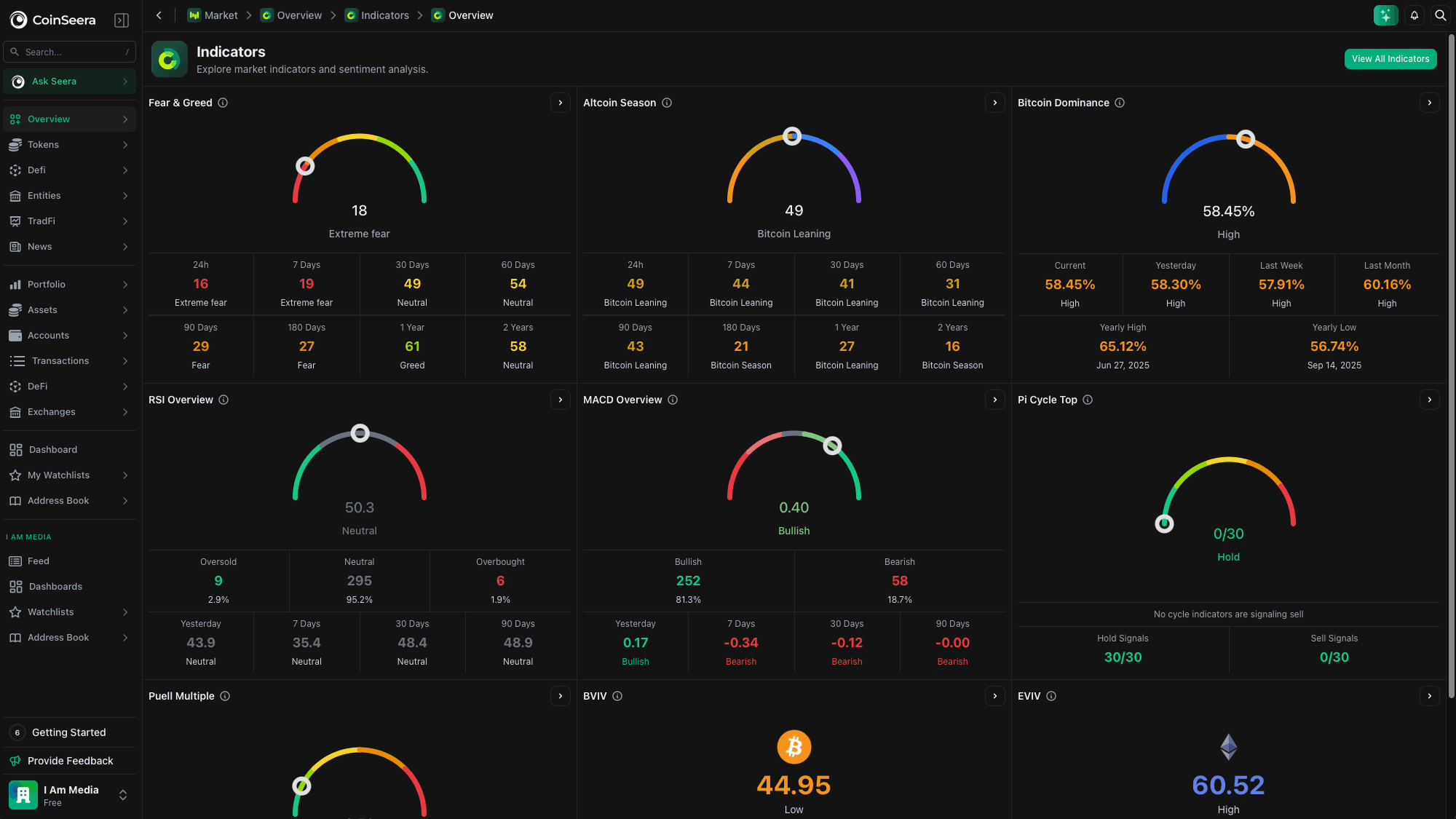1456x819 pixels.
Task: Go back using breadcrumb back arrow
Action: (159, 15)
